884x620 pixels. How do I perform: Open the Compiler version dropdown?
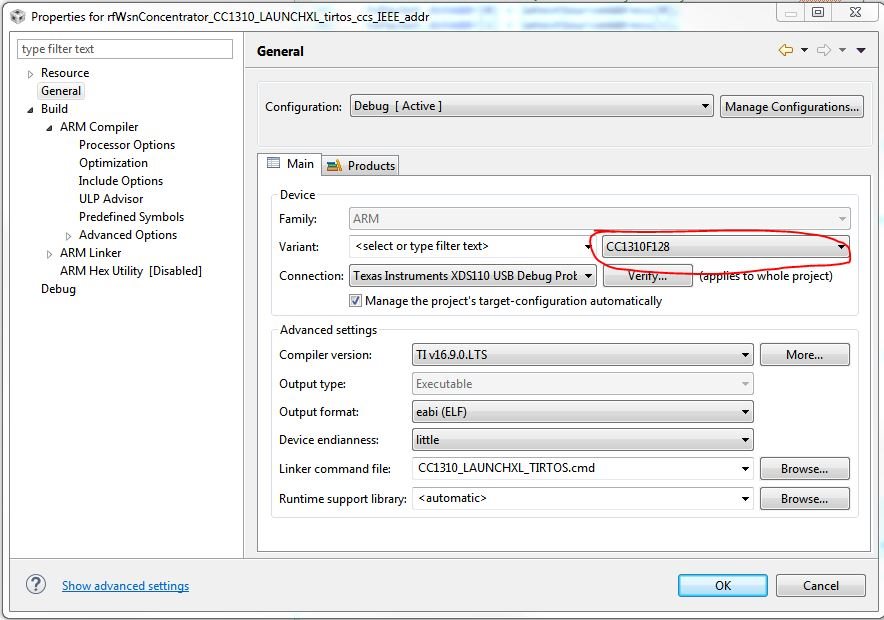pos(582,355)
